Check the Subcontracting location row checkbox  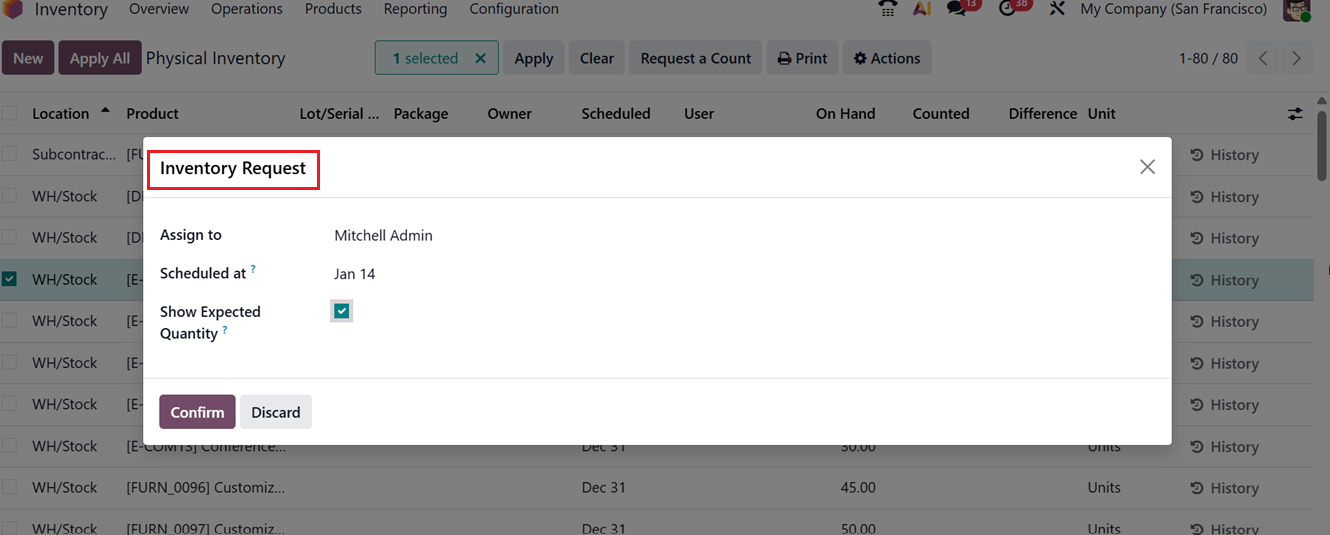tap(10, 154)
